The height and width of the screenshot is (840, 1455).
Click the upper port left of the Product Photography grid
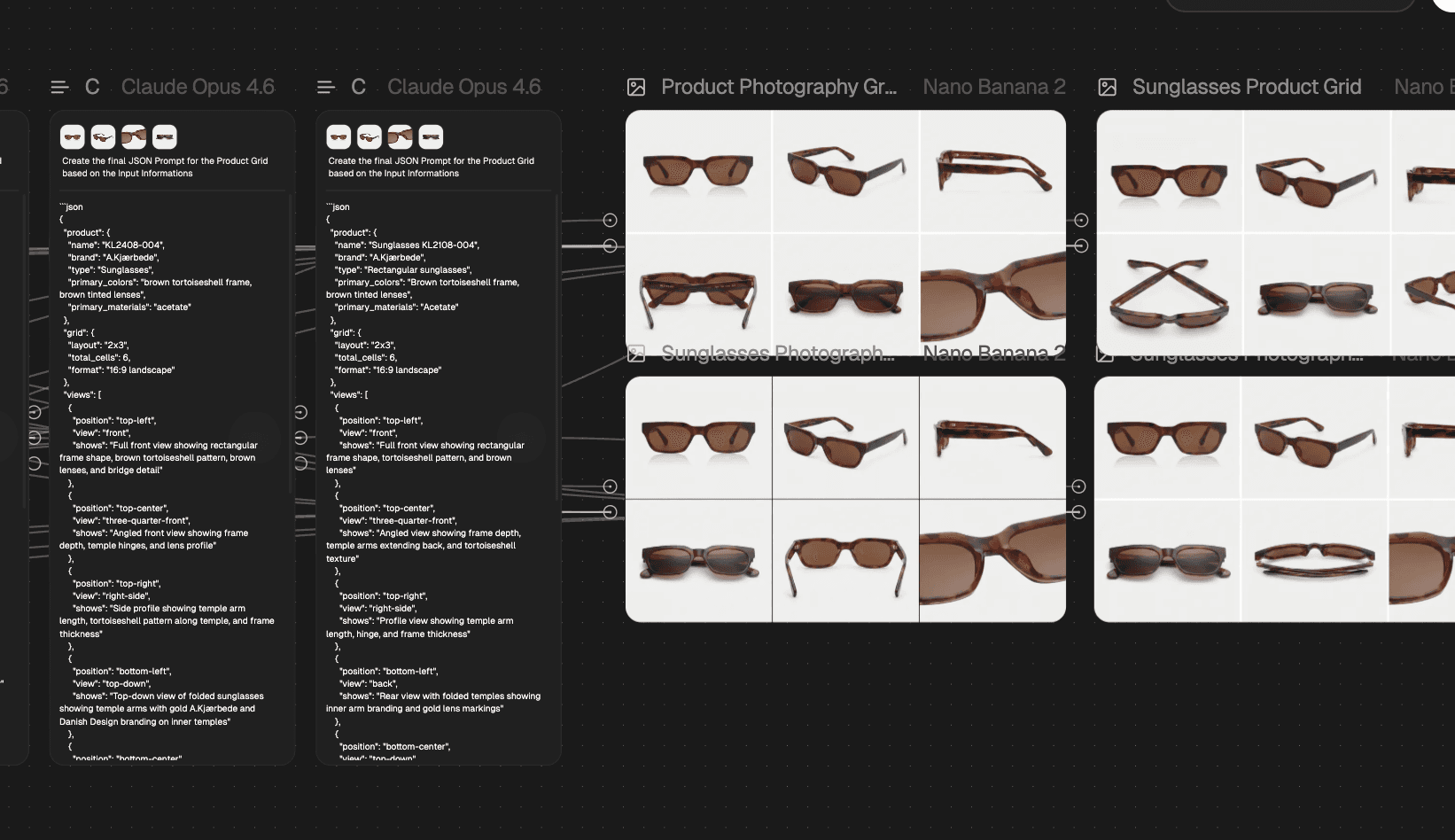pyautogui.click(x=611, y=220)
